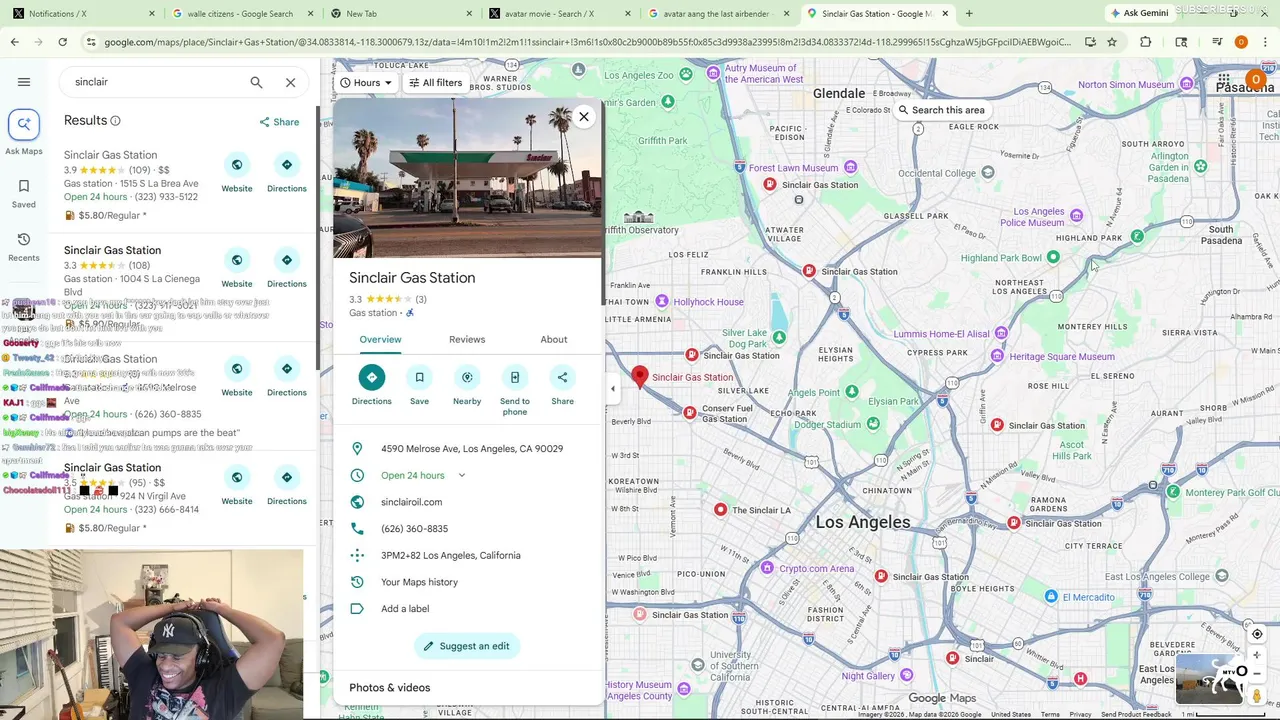Zoom in on the map
Screen dimensions: 1280x720
tap(1257, 655)
